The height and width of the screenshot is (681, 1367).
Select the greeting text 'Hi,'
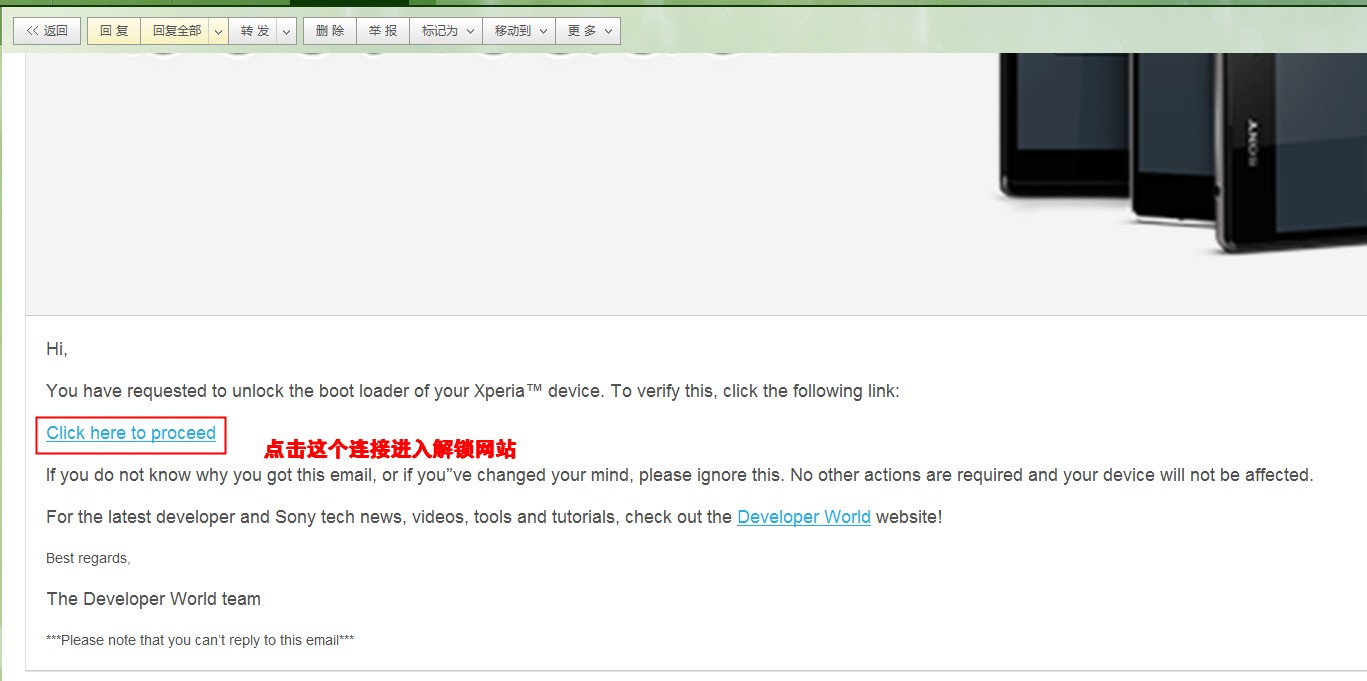57,349
